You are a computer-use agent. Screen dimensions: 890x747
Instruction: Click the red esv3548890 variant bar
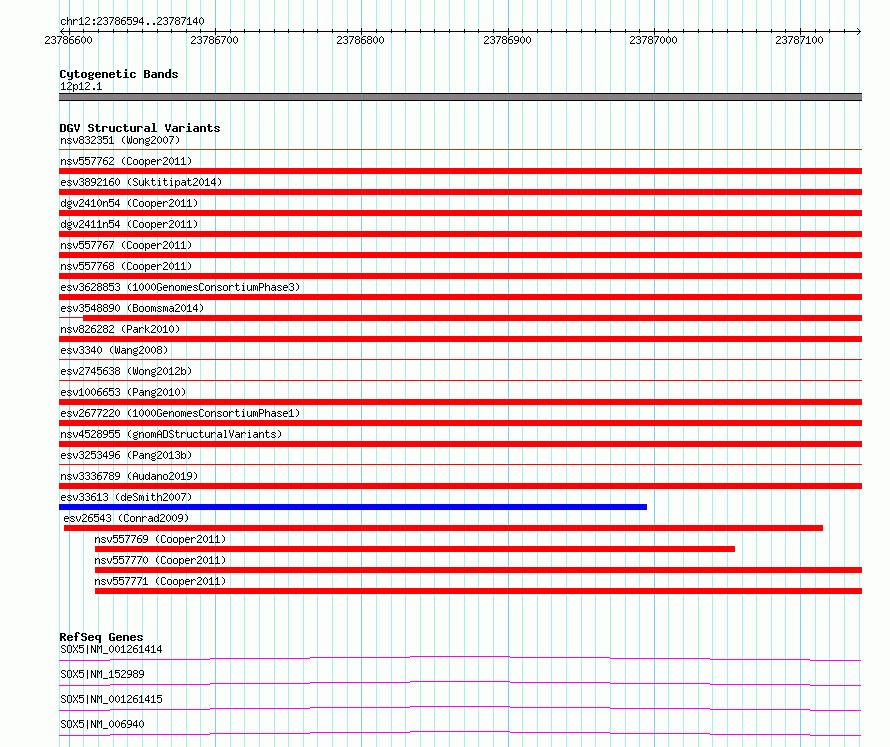pyautogui.click(x=472, y=318)
